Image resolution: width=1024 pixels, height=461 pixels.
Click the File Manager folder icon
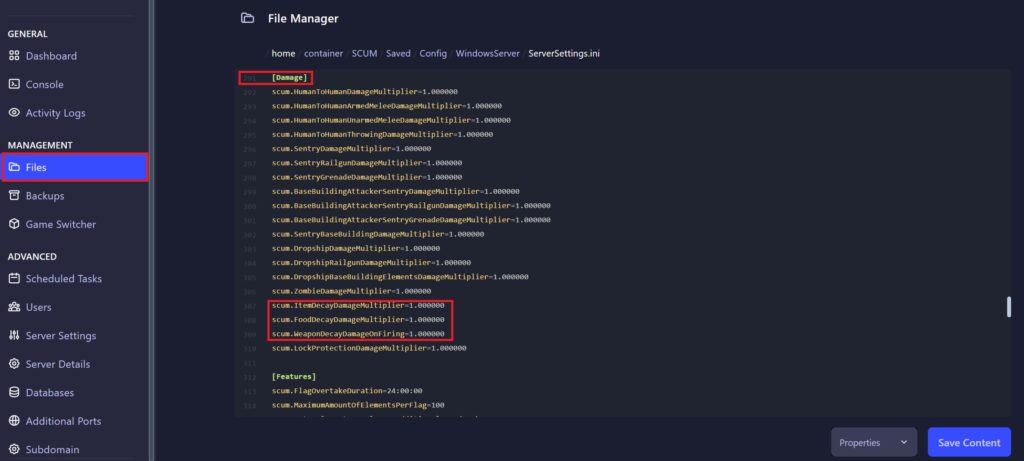coord(247,18)
